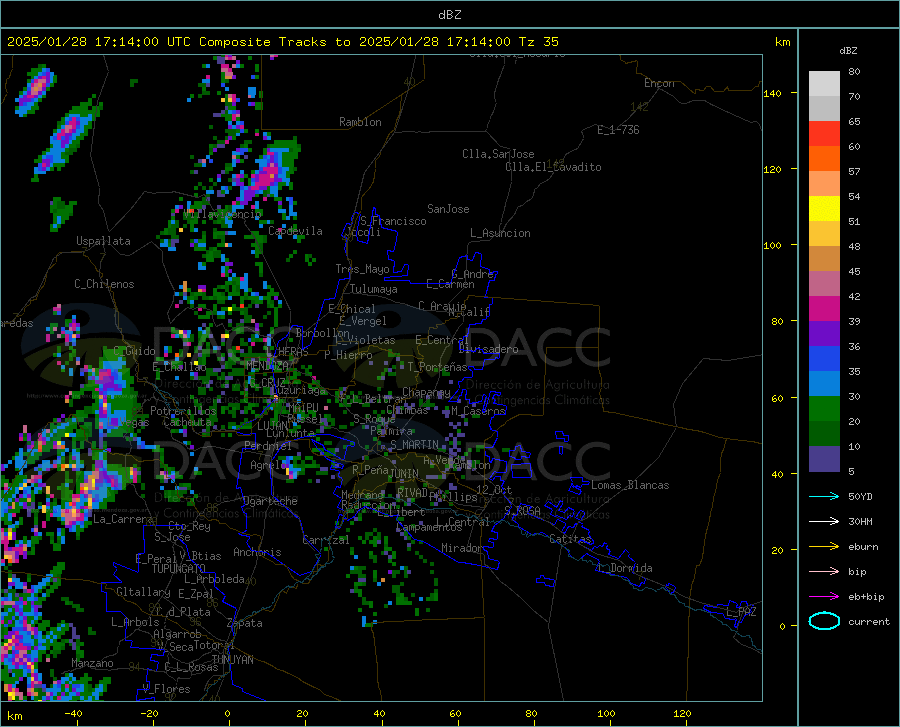Viewport: 900px width, 727px height.
Task: Click the 60 dBZ orange color swatch
Action: click(x=824, y=158)
